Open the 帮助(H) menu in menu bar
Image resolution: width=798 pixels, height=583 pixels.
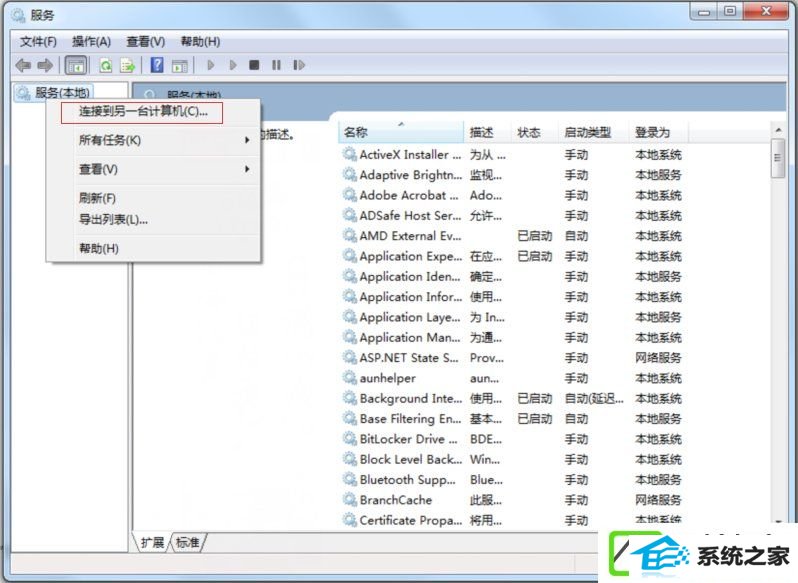tap(201, 41)
